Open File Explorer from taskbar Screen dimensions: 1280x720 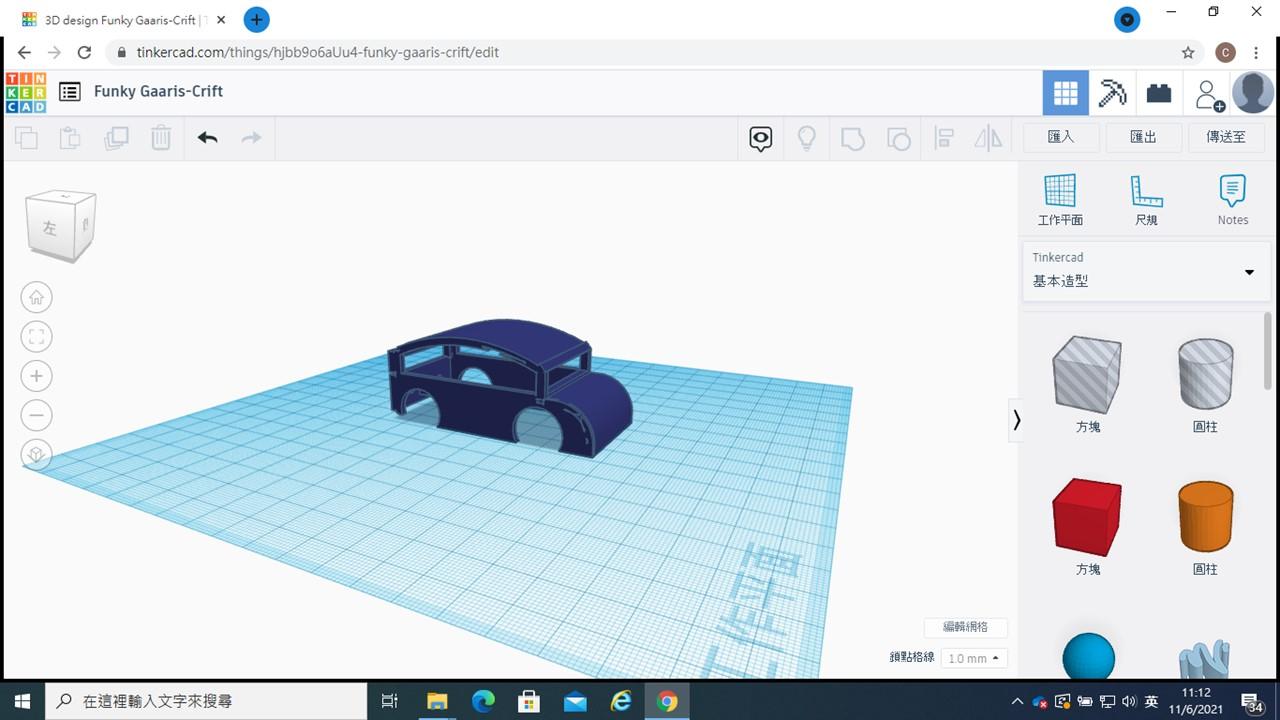(x=437, y=701)
